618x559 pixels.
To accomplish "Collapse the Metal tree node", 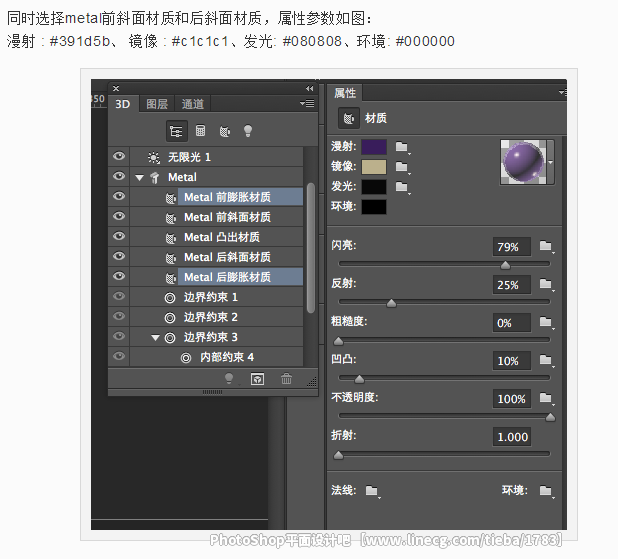I will coord(139,178).
